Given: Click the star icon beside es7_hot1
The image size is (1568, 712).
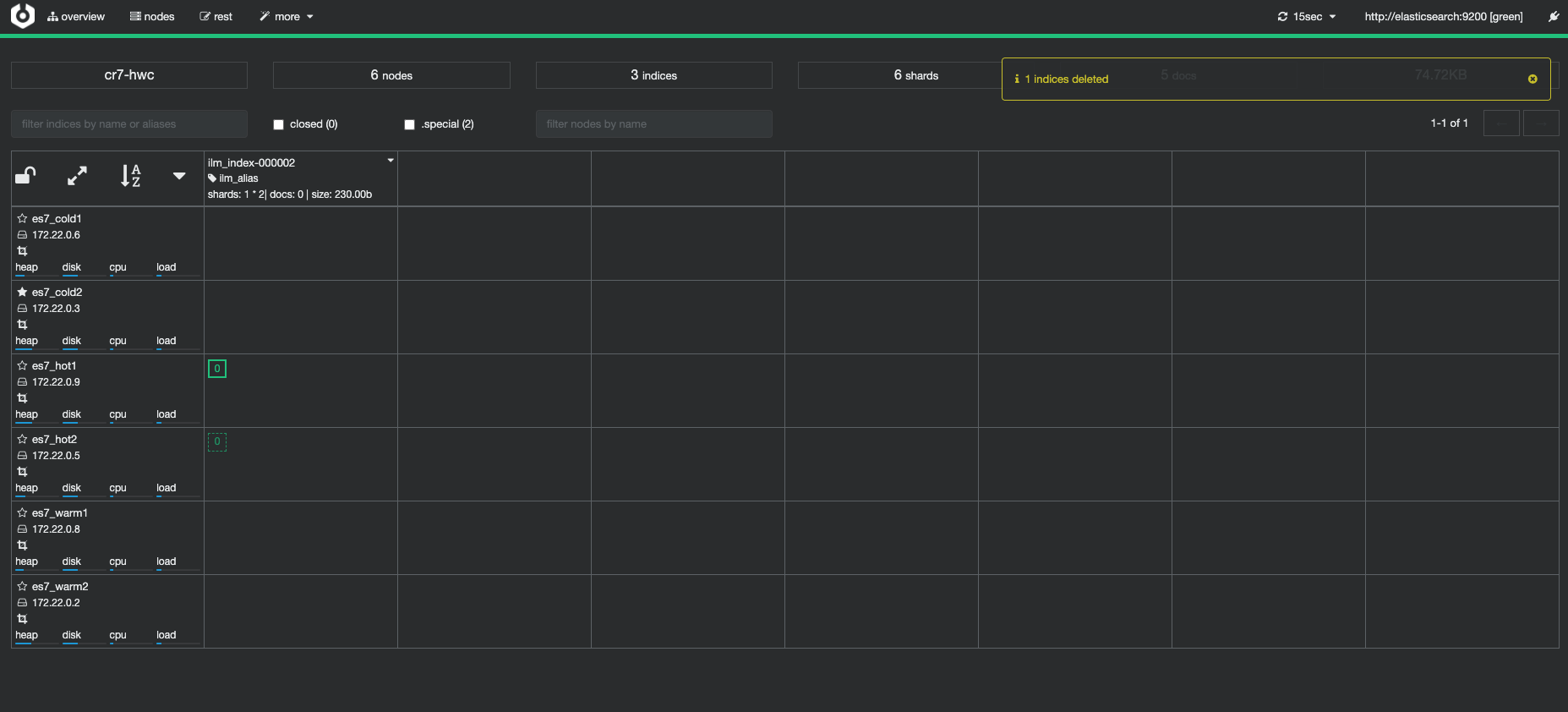Looking at the screenshot, I should (23, 365).
